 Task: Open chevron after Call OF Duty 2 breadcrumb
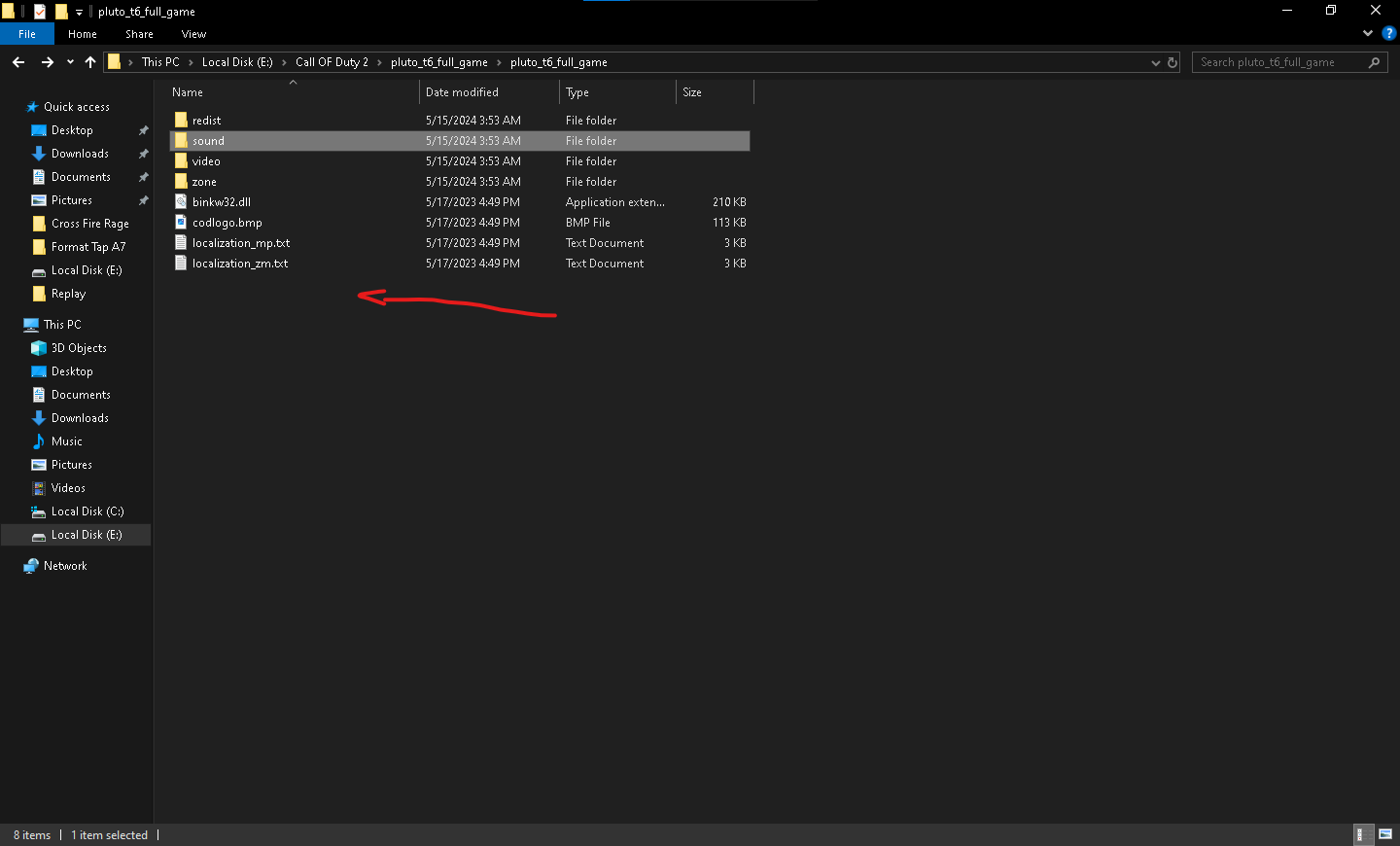coord(379,62)
